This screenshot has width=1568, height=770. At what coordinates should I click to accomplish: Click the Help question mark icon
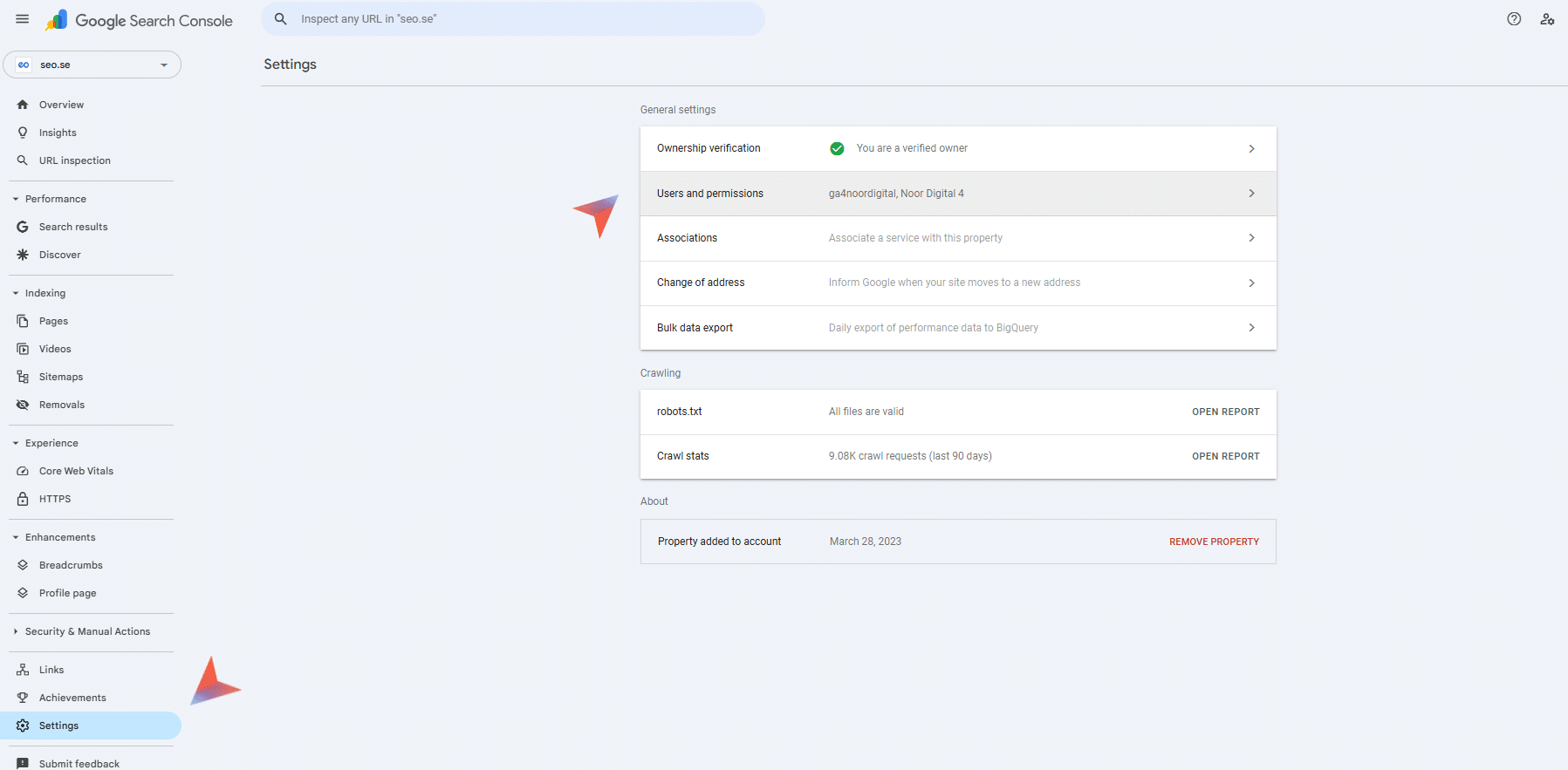[1514, 19]
